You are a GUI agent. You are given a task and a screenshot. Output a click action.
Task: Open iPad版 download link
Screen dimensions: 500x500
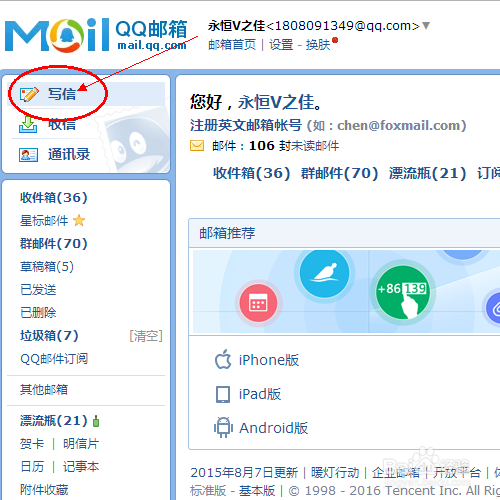click(x=260, y=394)
